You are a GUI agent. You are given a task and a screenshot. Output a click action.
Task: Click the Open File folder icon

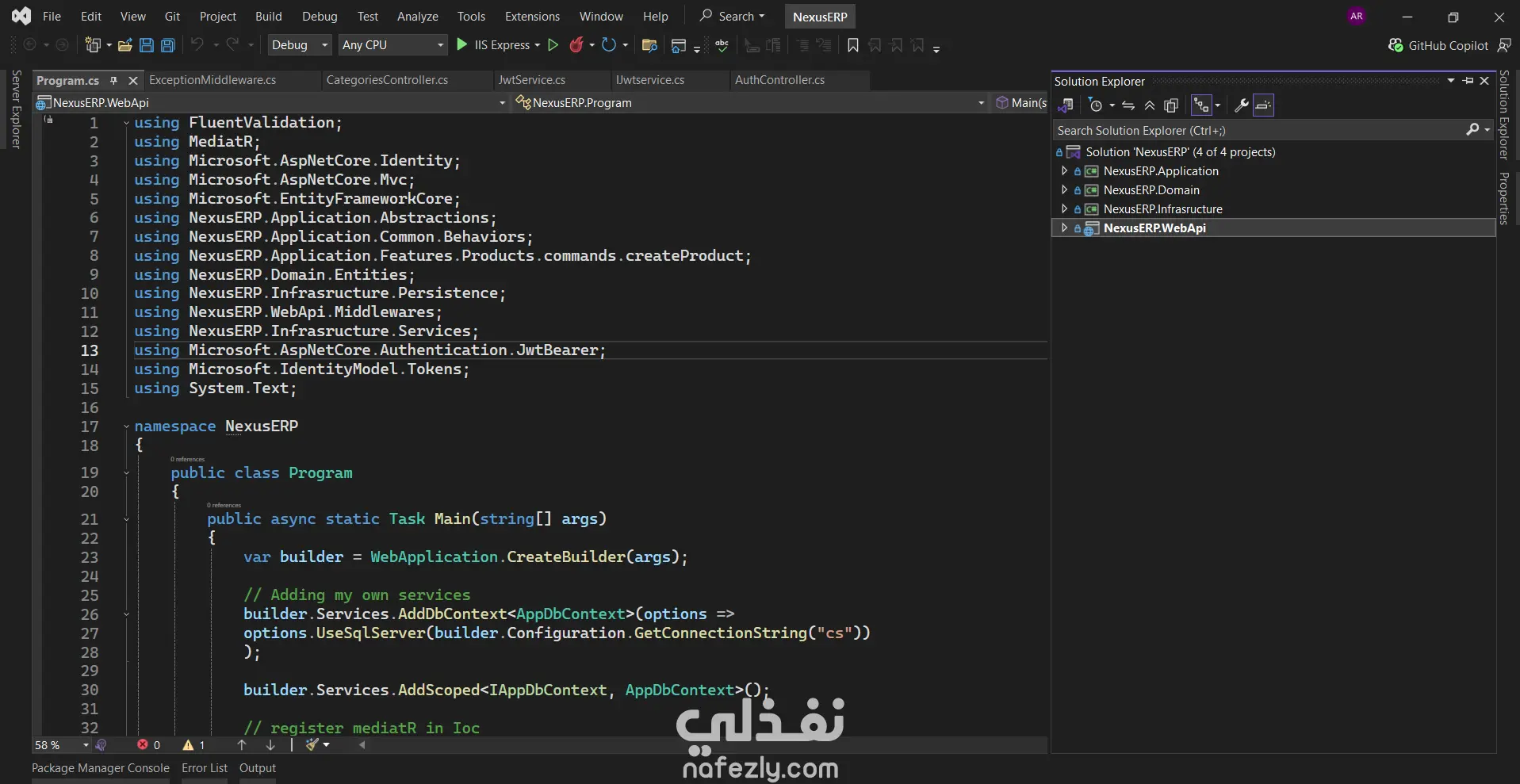pos(124,45)
